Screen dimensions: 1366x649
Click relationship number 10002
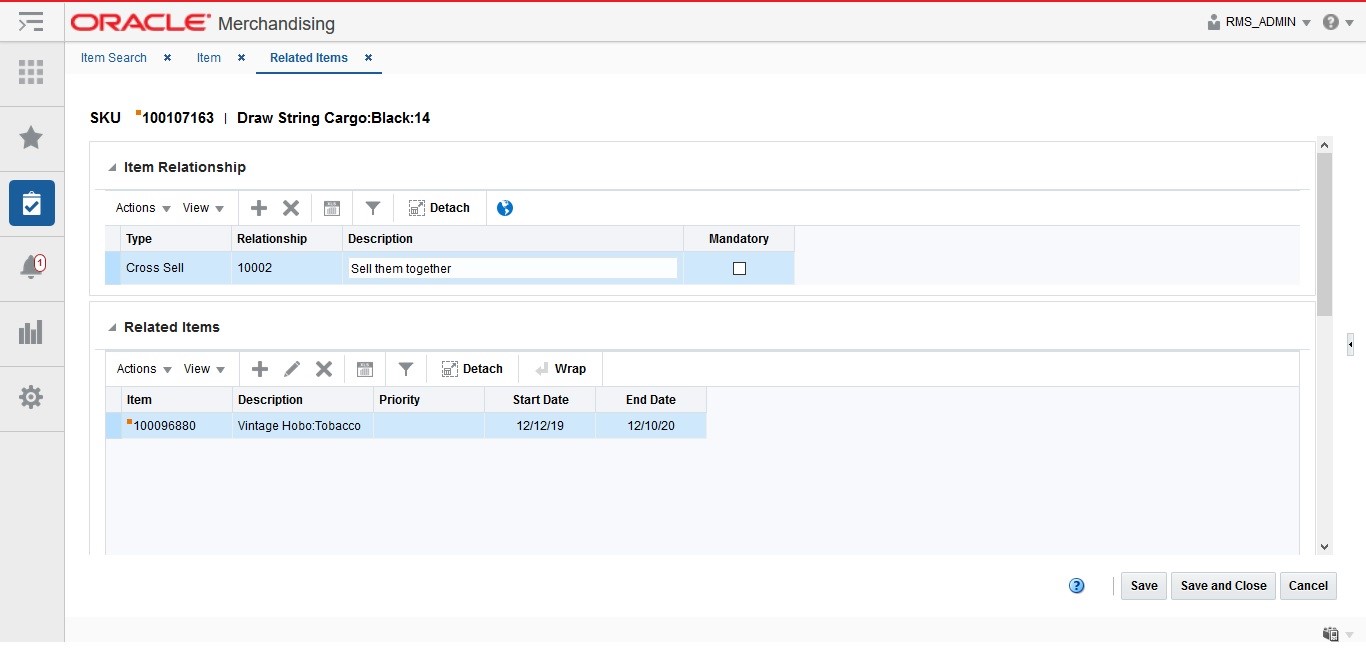255,268
